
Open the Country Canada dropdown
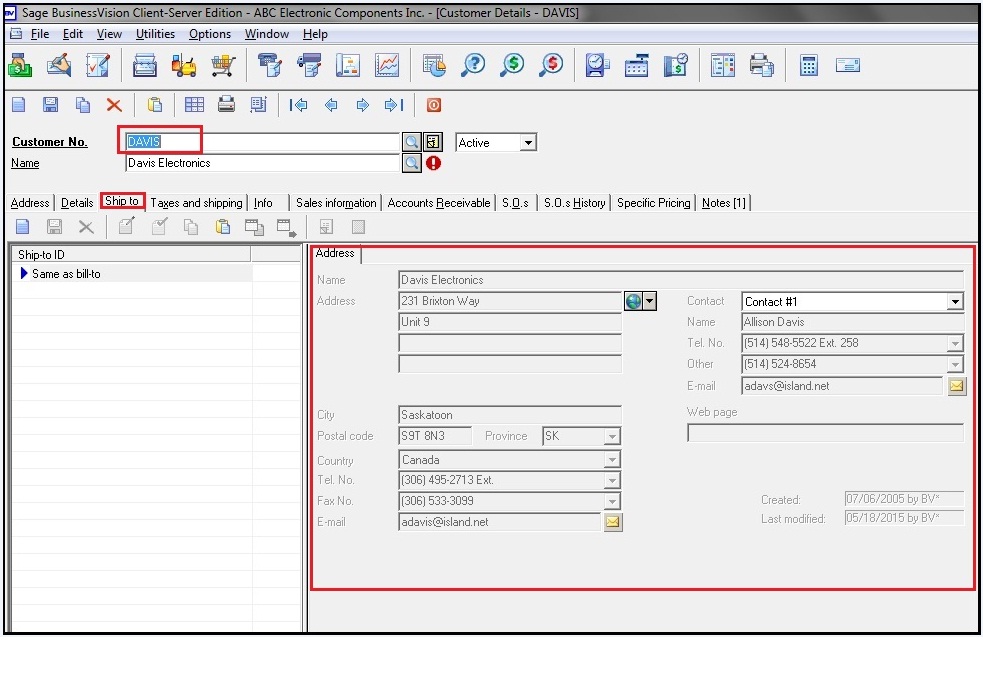(x=612, y=460)
